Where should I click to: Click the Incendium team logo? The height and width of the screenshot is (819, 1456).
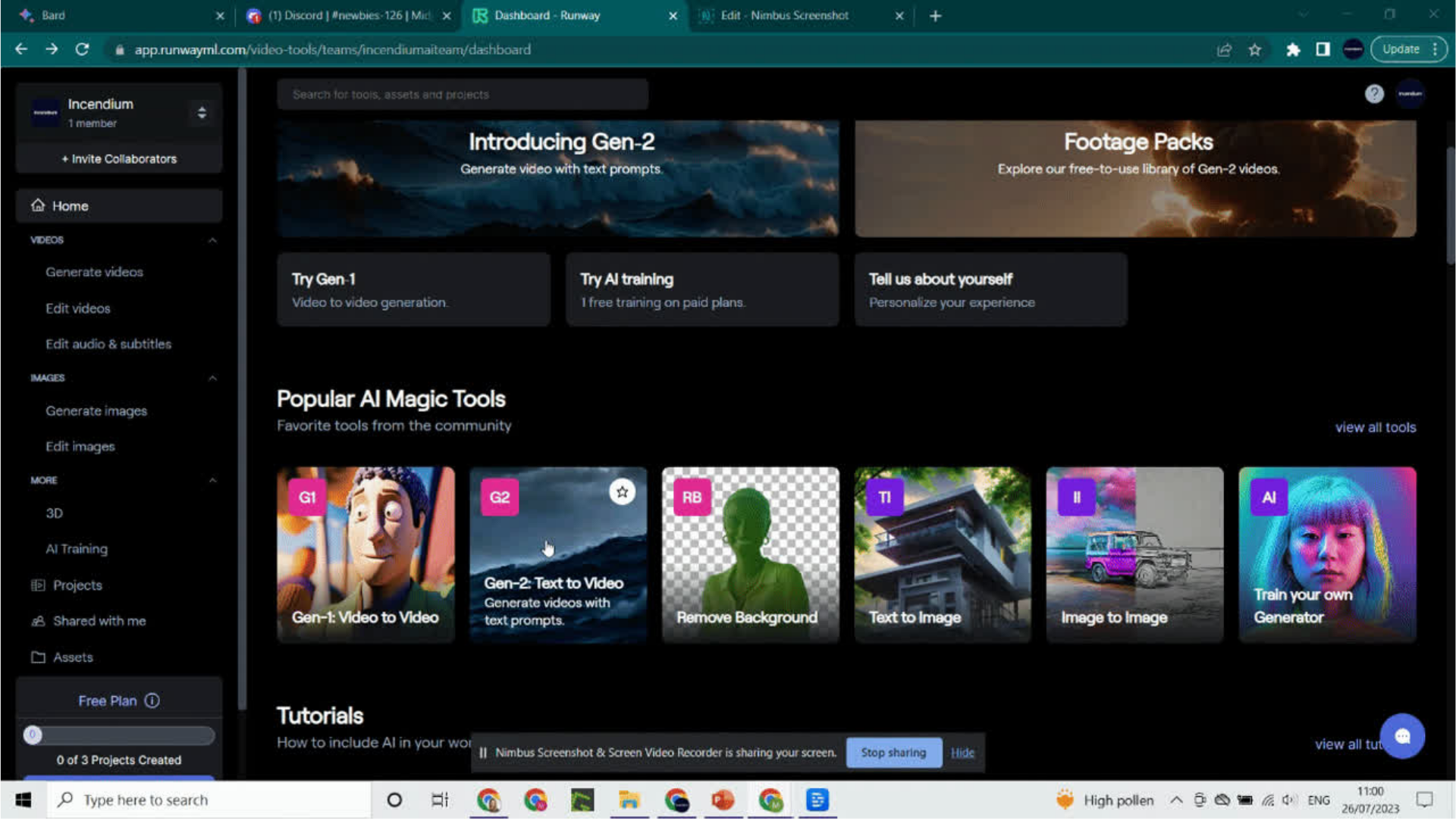[45, 112]
